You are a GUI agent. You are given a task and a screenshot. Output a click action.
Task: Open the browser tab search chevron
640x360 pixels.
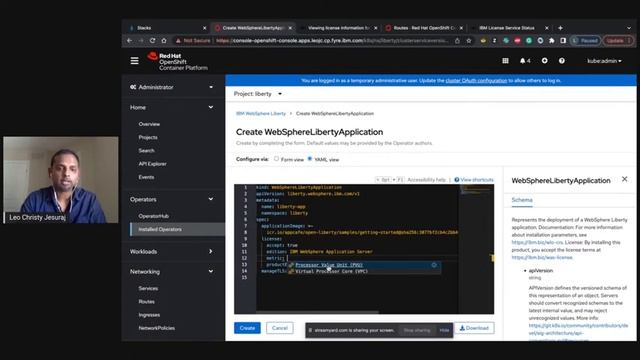(x=629, y=28)
